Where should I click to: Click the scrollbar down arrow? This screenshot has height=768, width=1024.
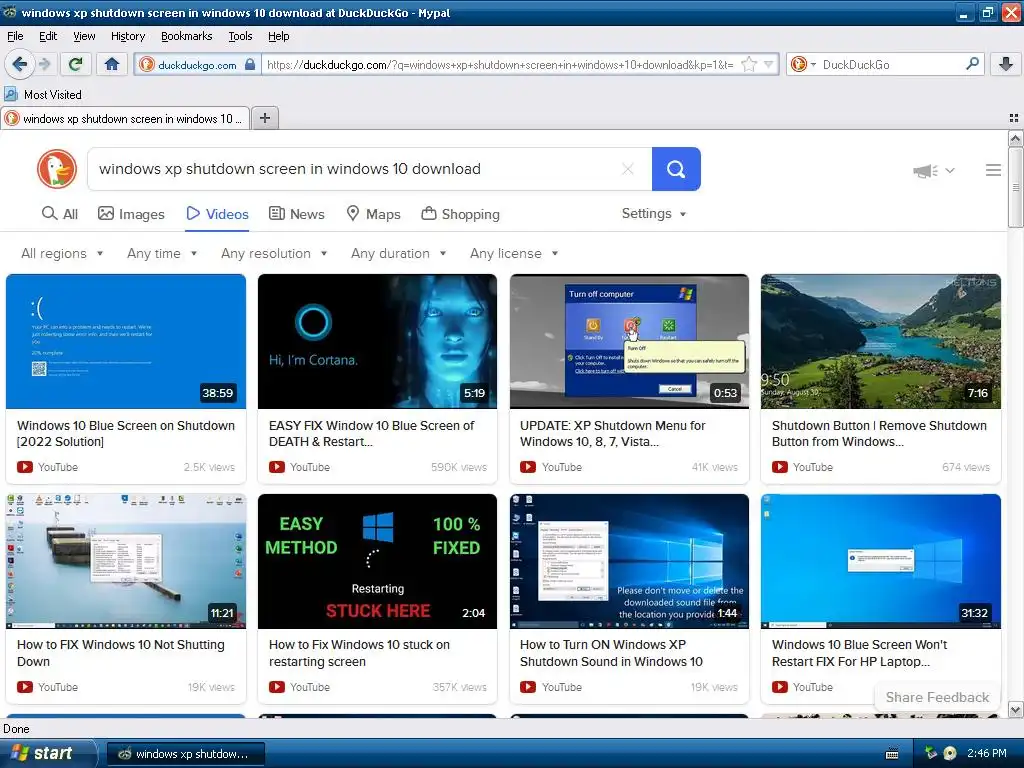[1015, 709]
